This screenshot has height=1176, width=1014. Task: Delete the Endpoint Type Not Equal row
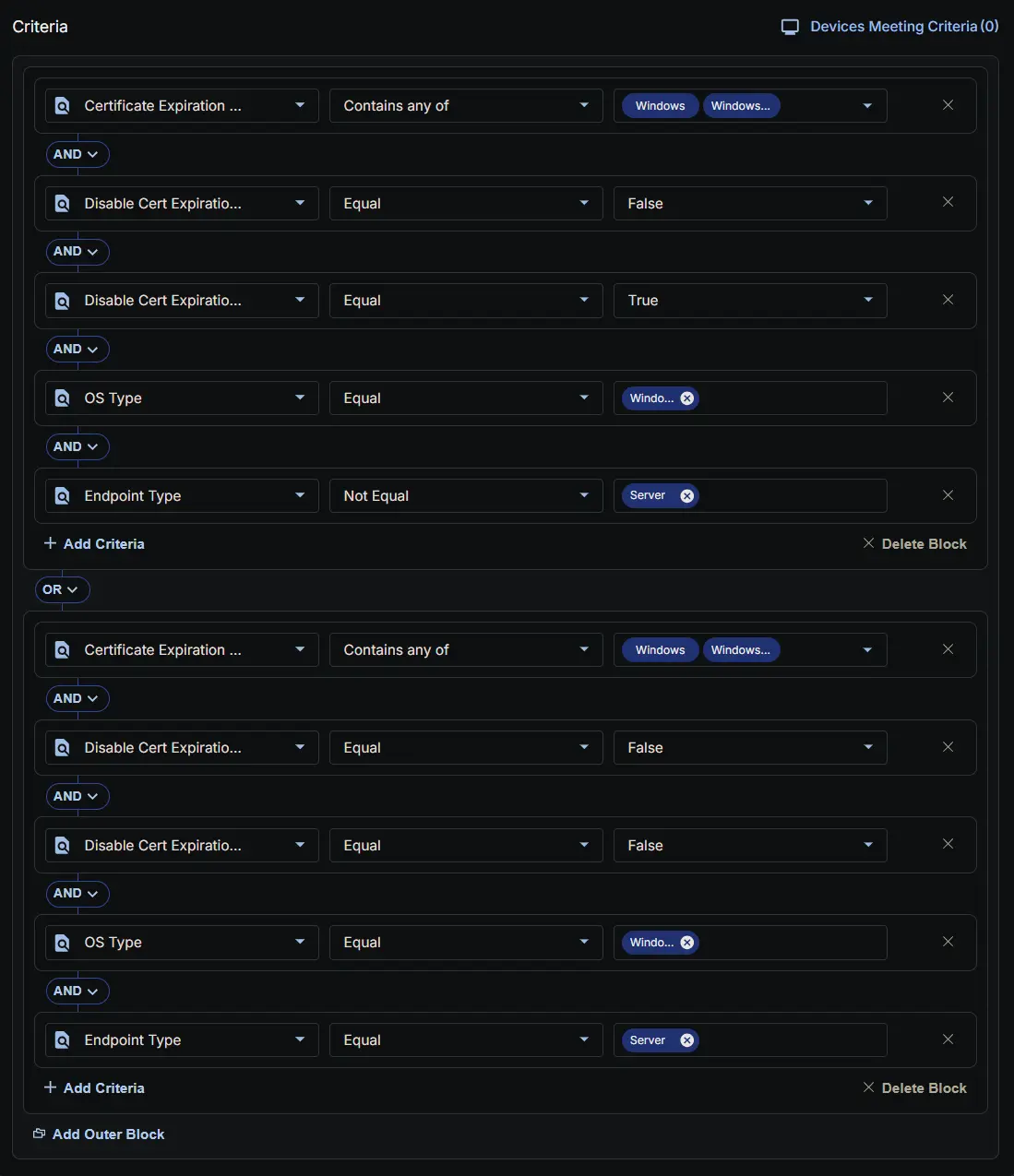point(948,495)
